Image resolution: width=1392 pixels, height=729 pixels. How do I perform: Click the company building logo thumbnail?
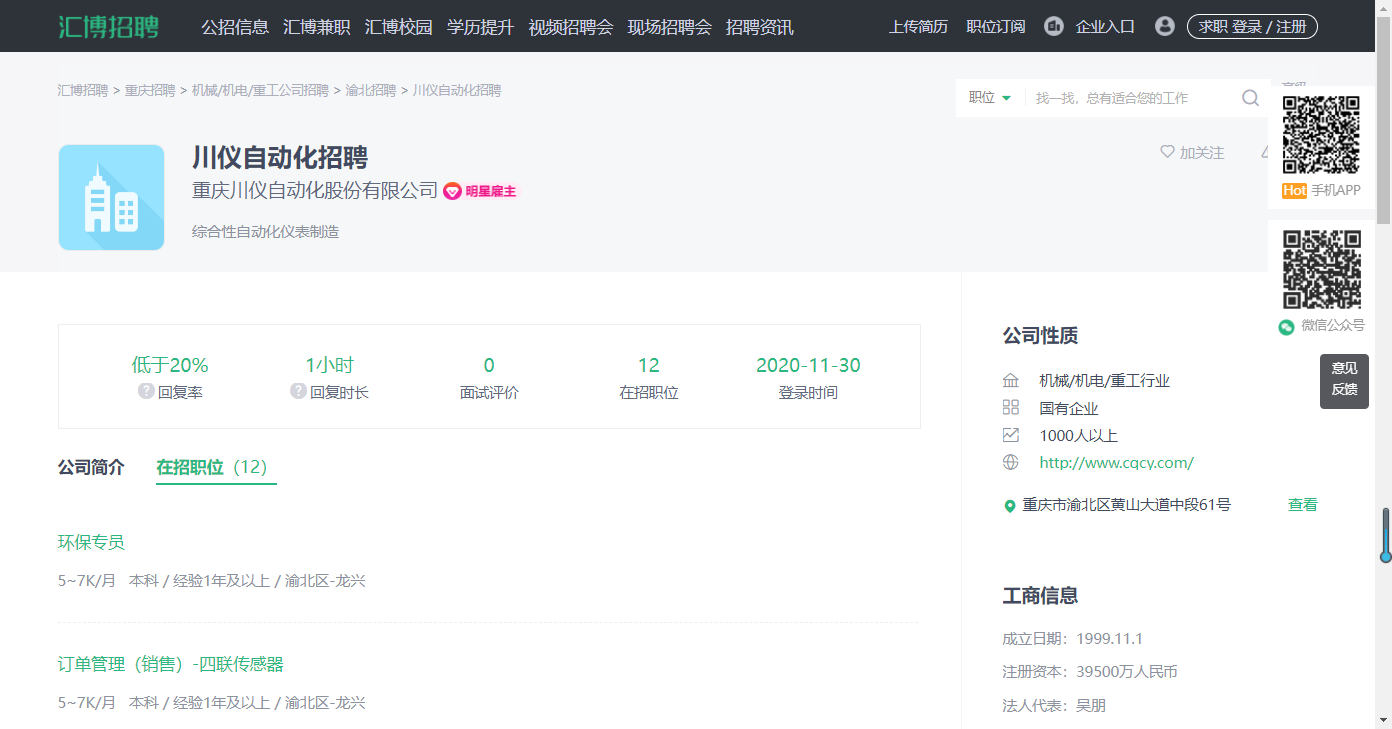click(111, 197)
